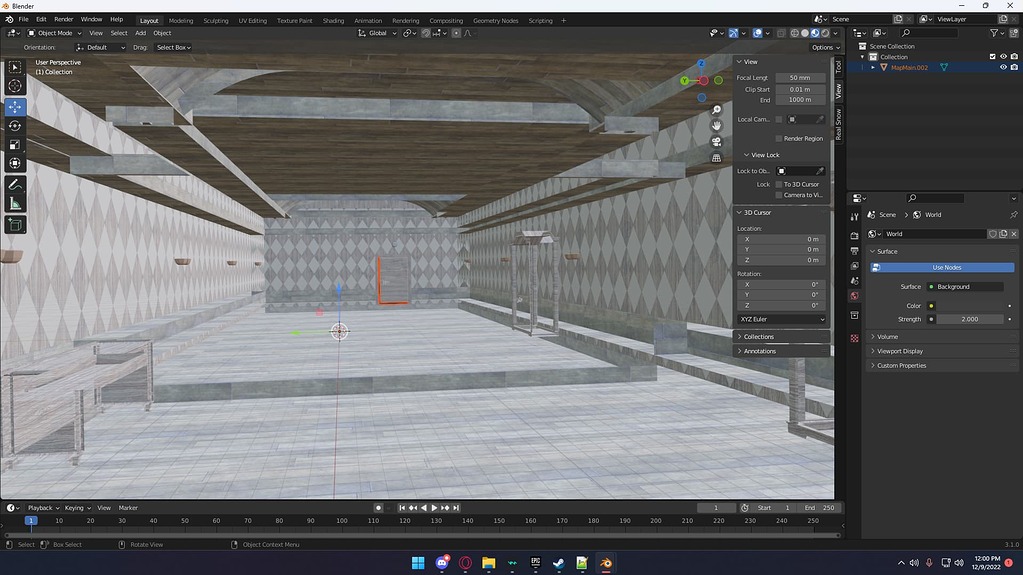Expand the Volume section in World properties
Screen dimensions: 1023x575
point(888,337)
